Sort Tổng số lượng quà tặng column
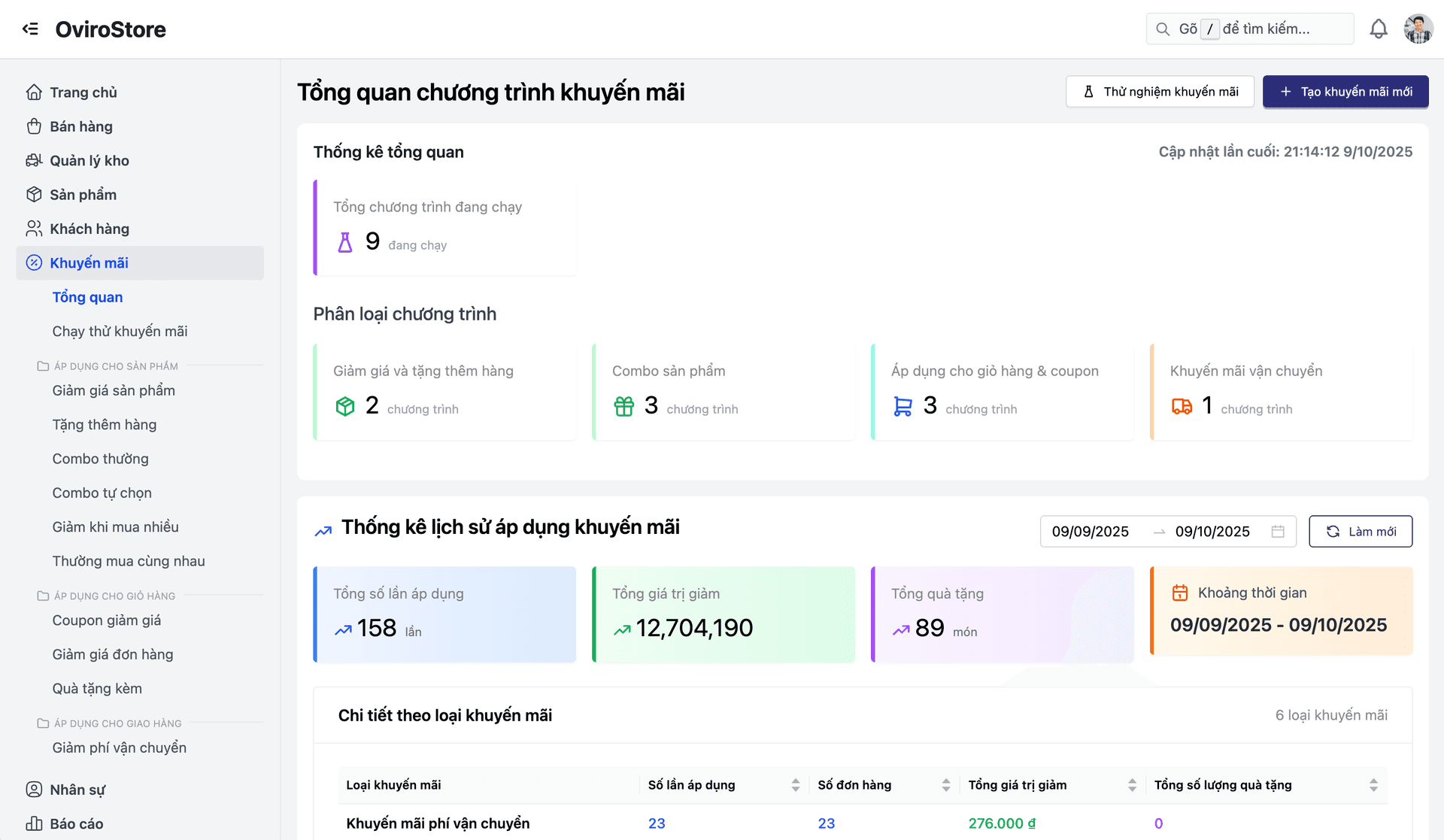 [x=1373, y=785]
